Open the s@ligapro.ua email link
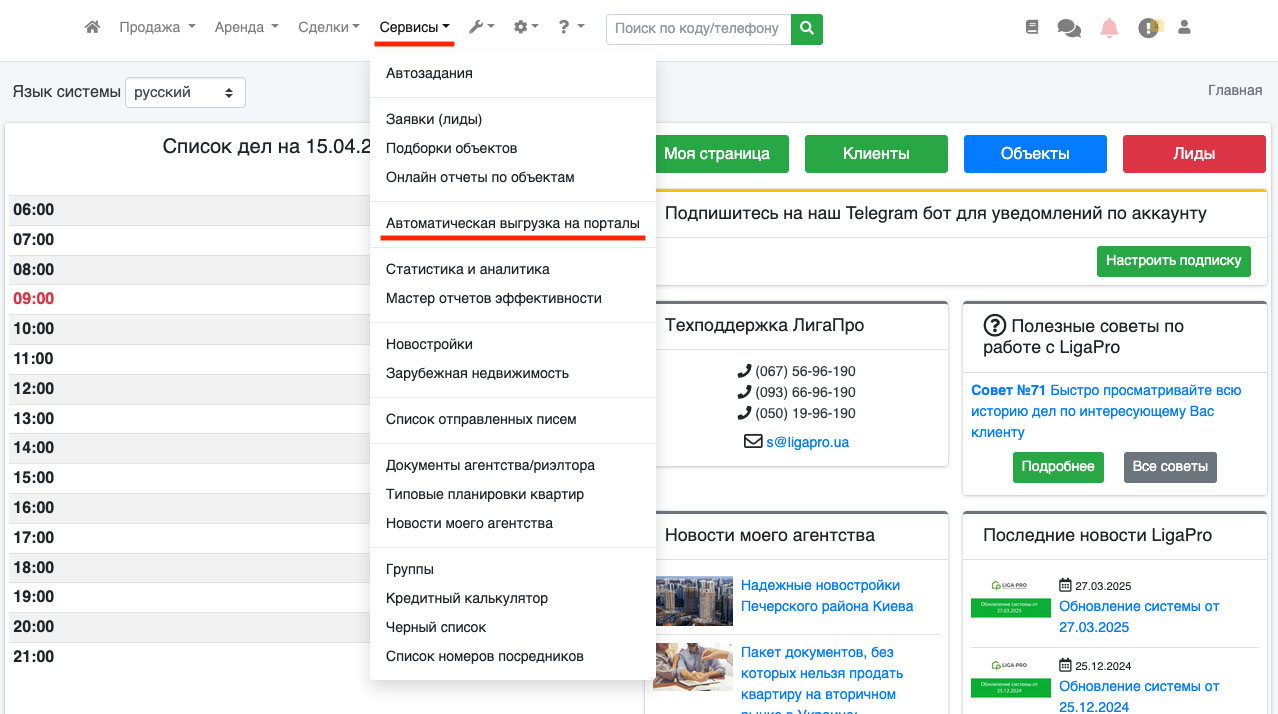This screenshot has height=714, width=1278. click(807, 441)
